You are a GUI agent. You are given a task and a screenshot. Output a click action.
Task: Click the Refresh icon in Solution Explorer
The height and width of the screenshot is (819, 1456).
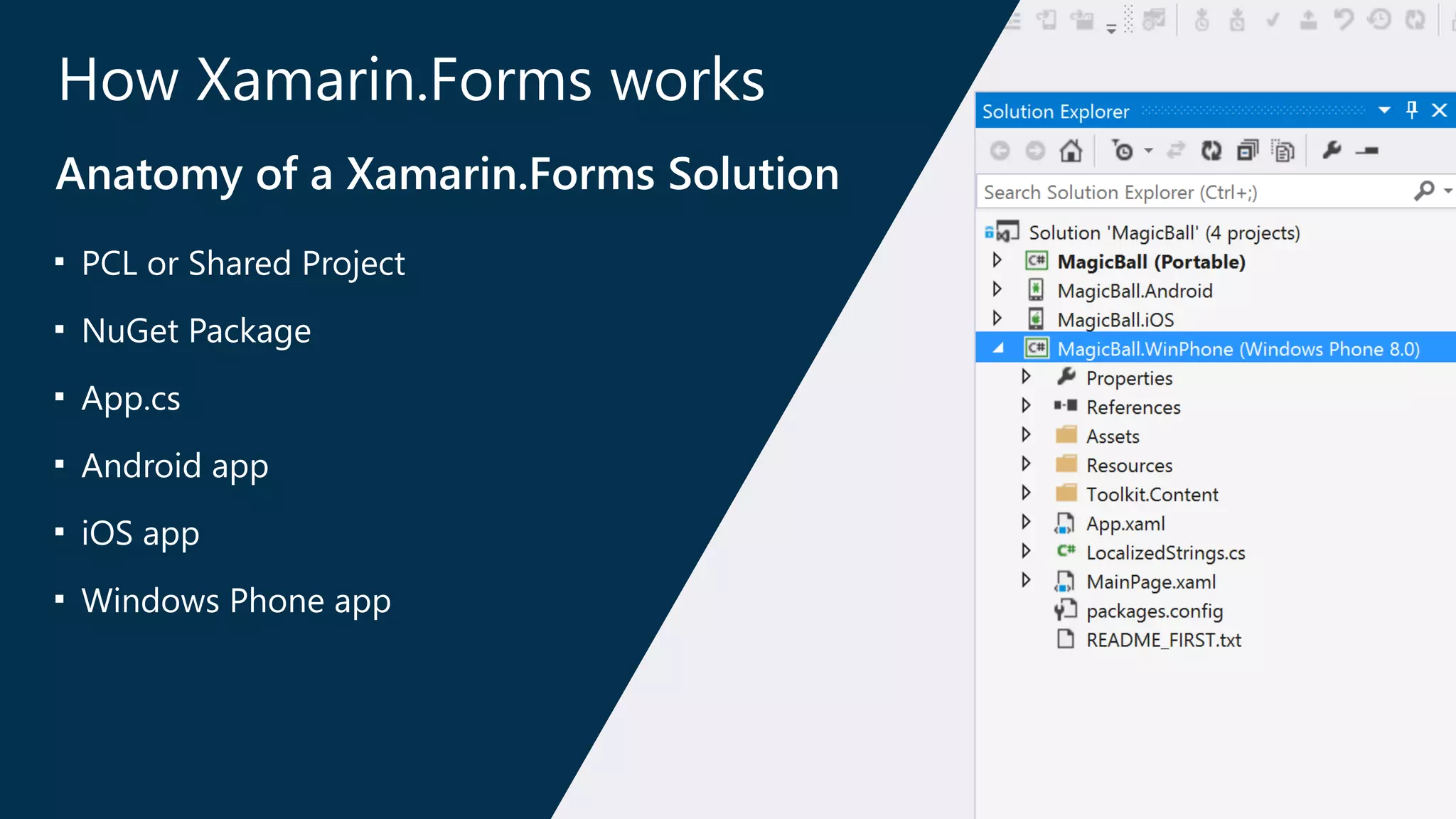(1211, 151)
